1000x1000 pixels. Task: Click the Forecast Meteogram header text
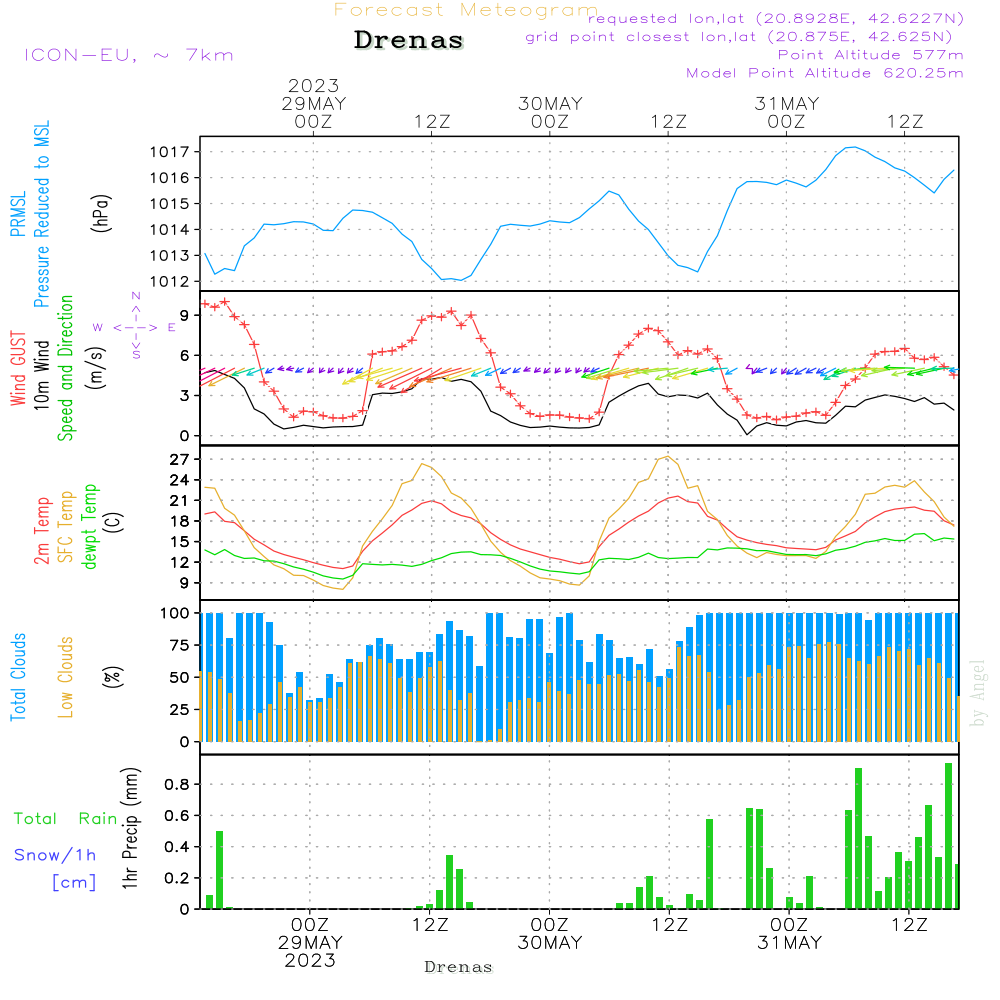(466, 11)
